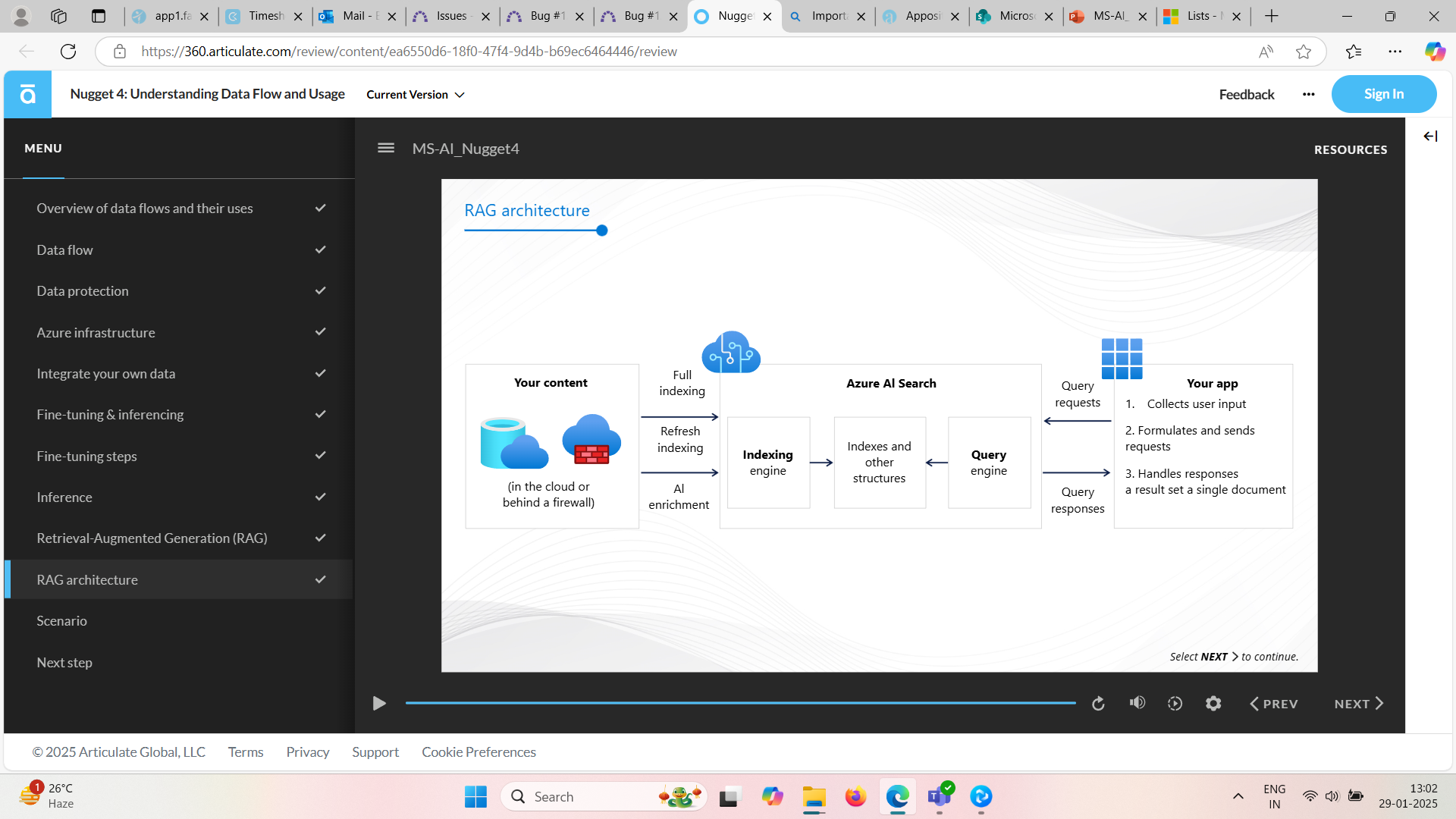Select Integrate your own data item

tap(178, 374)
